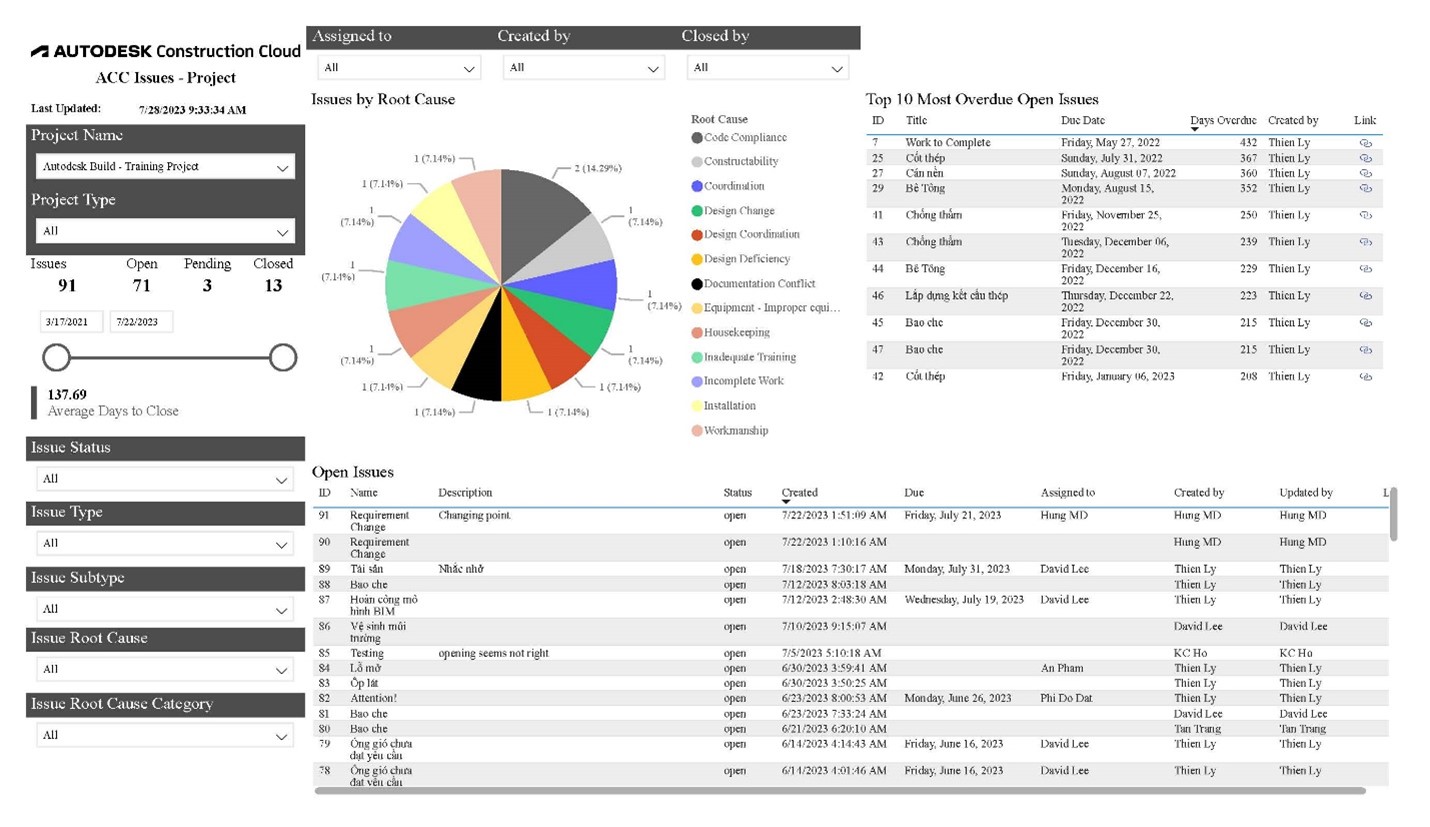Click the link icon for overdue issue 43
Screen dimensions: 1430x827
click(x=1365, y=242)
